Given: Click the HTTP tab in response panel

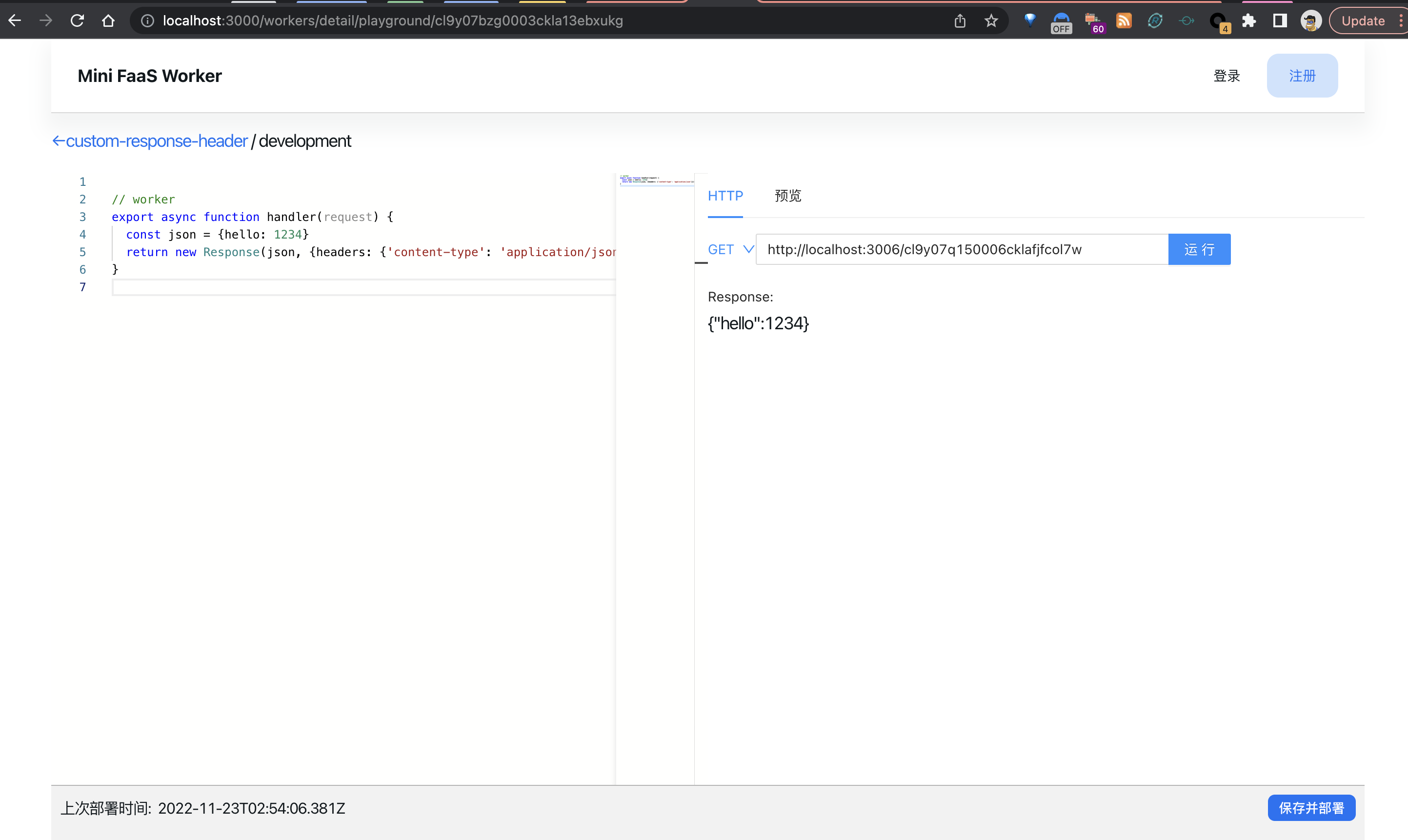Looking at the screenshot, I should [x=724, y=195].
